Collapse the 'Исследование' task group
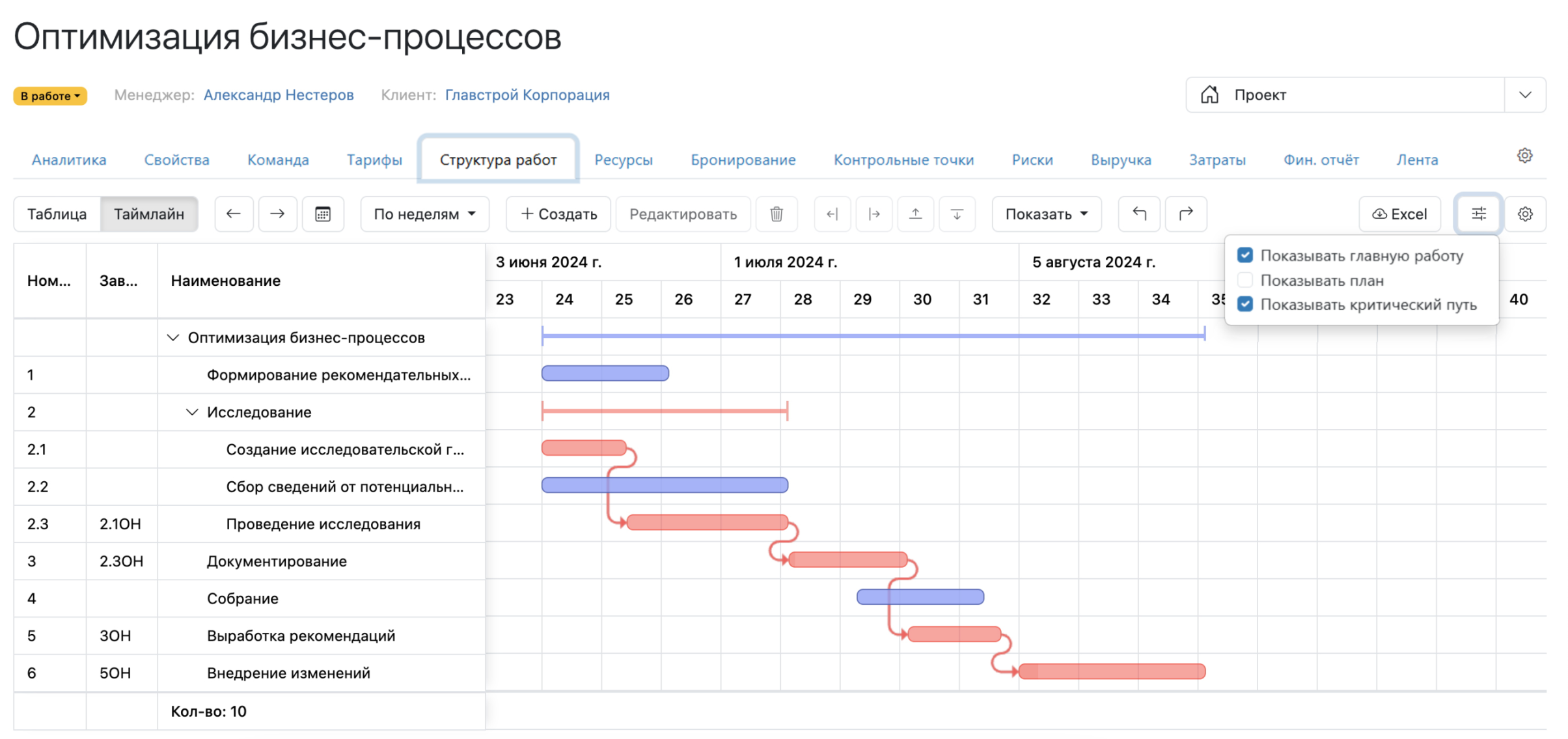The image size is (1568, 739). tap(191, 411)
